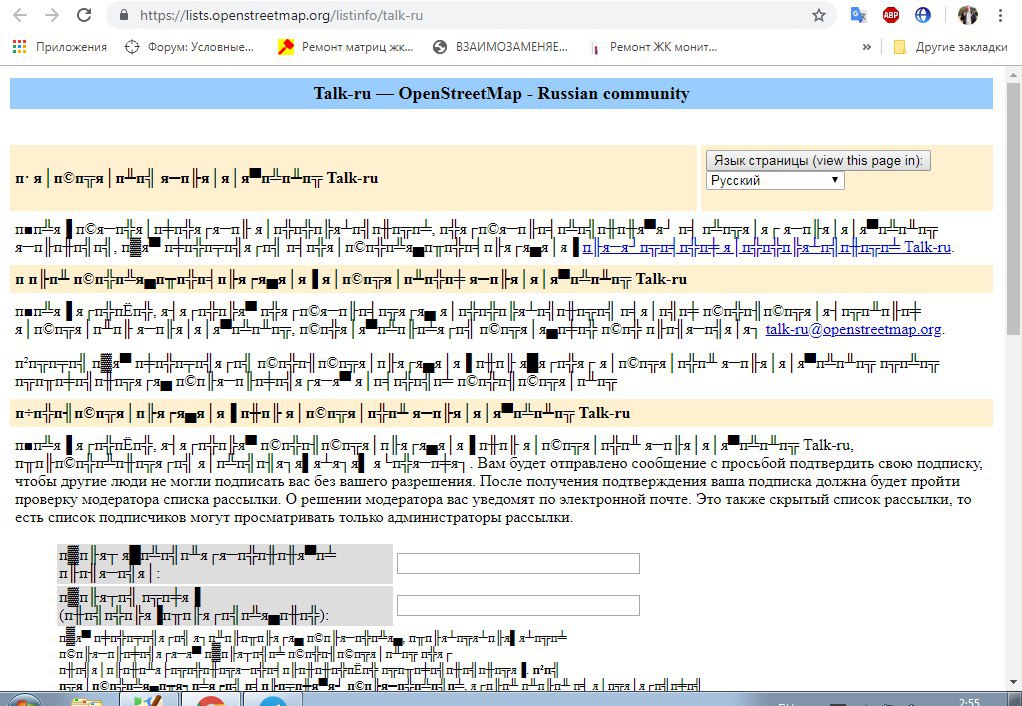1022x706 pixels.
Task: Open the user profile avatar
Action: point(968,15)
